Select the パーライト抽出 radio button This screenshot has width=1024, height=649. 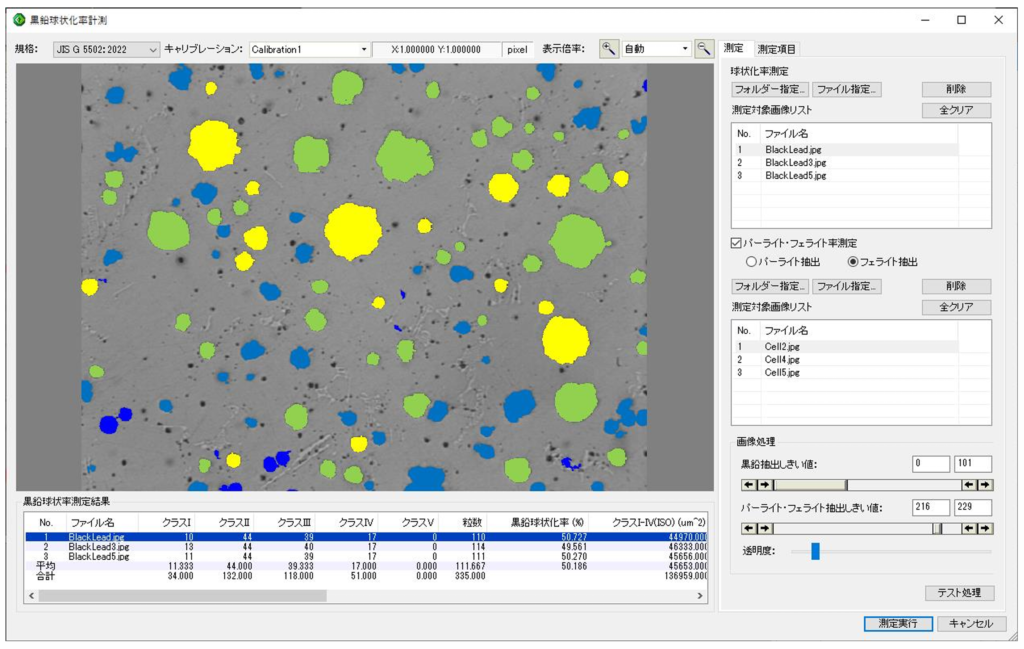click(x=752, y=262)
